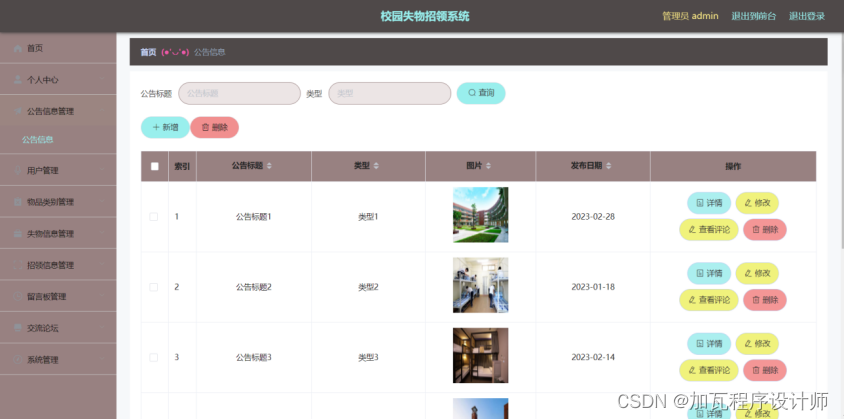Expand the 留言板管理 menu arrow
The height and width of the screenshot is (420, 844).
click(x=102, y=297)
